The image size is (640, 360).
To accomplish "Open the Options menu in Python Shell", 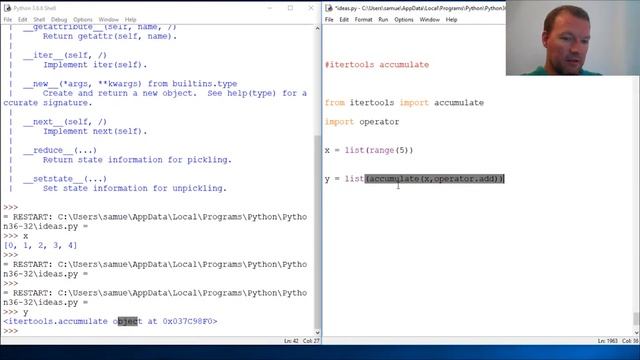I will pyautogui.click(x=83, y=20).
